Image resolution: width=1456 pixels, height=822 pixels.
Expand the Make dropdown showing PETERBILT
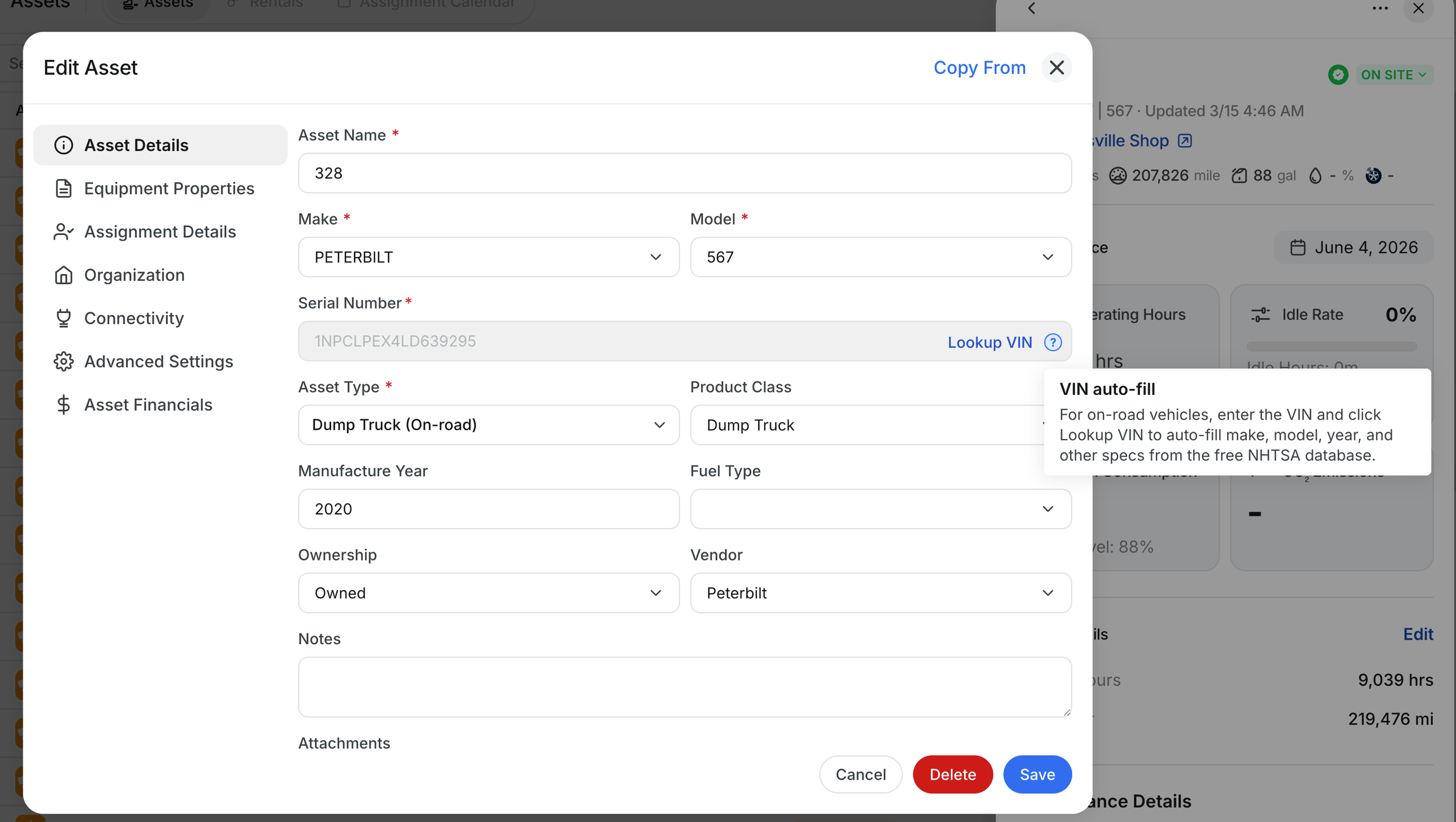click(488, 257)
